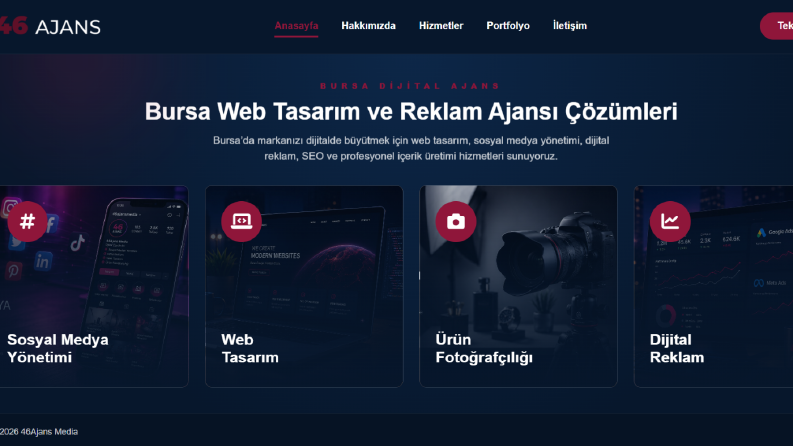The image size is (793, 446).
Task: Click the paragraph starting Bursa'da markanızı dijitalde
Action: tap(411, 148)
